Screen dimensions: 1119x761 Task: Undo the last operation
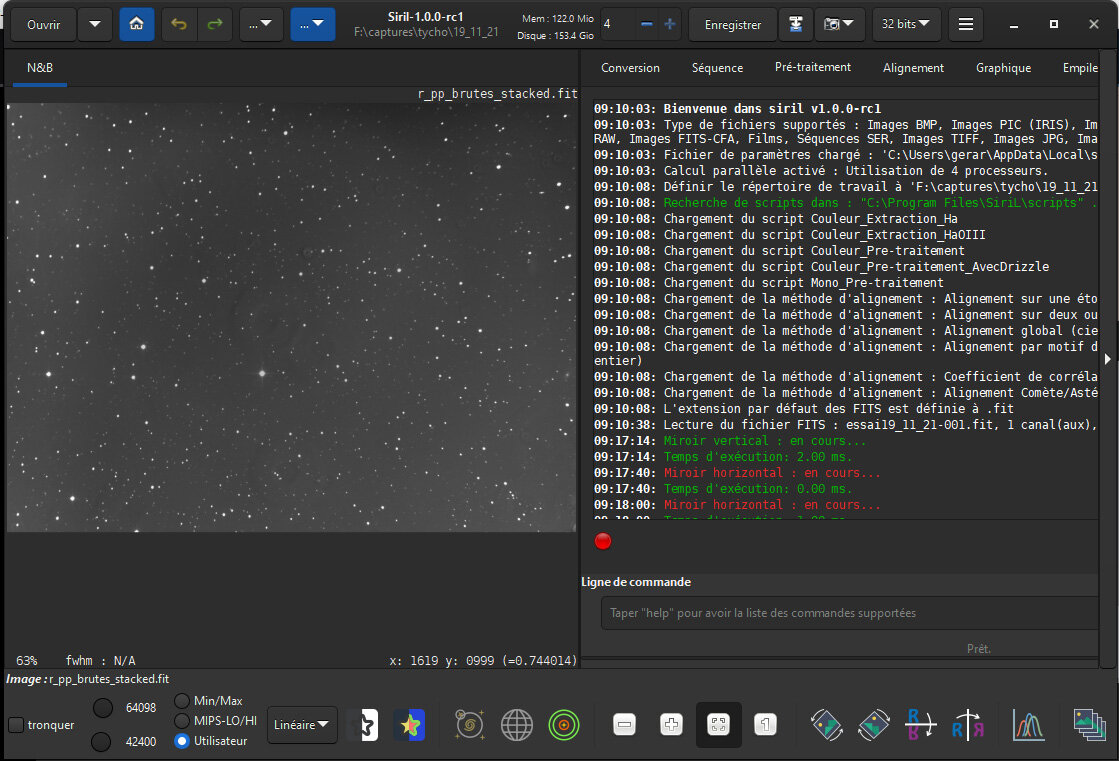pyautogui.click(x=178, y=24)
